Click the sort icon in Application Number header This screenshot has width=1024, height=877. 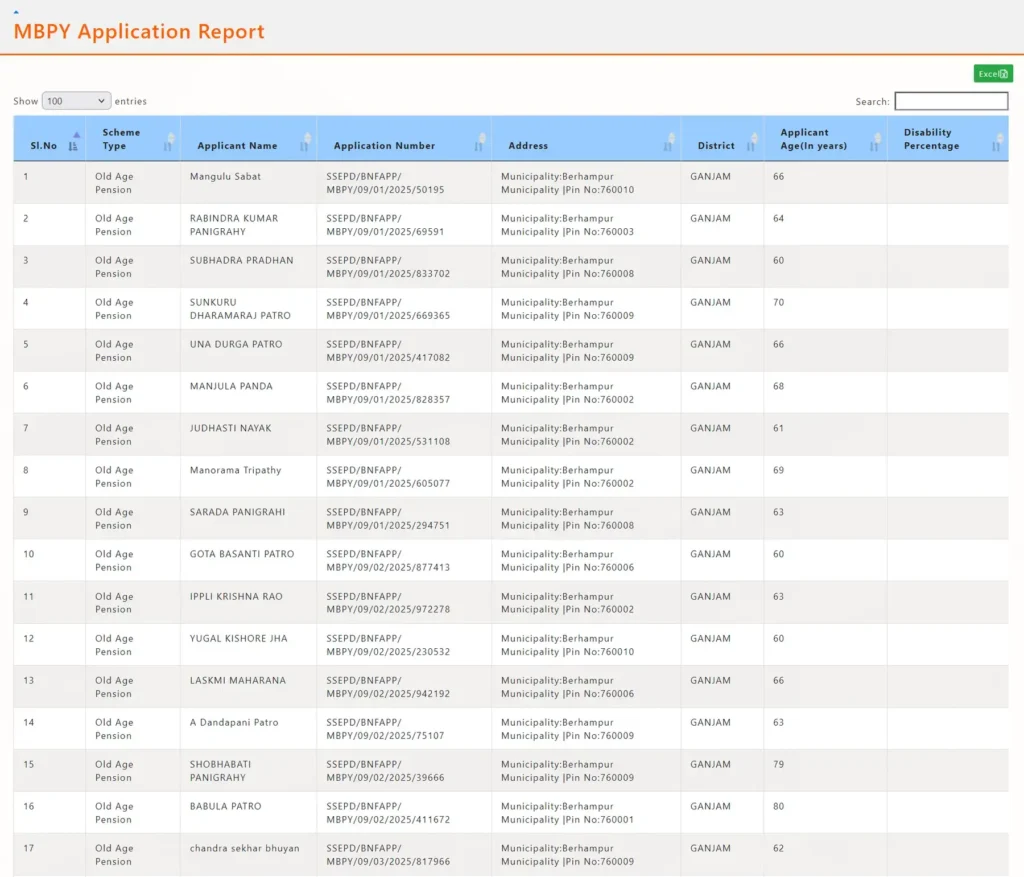(x=480, y=142)
